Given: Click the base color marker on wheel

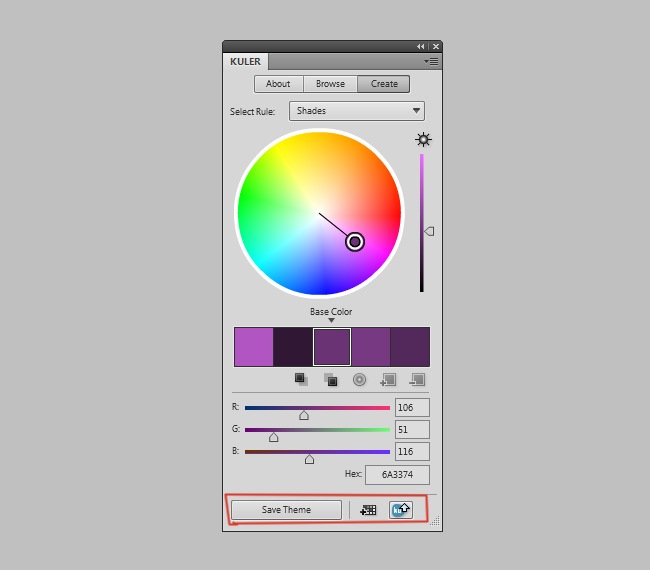Looking at the screenshot, I should [x=355, y=241].
